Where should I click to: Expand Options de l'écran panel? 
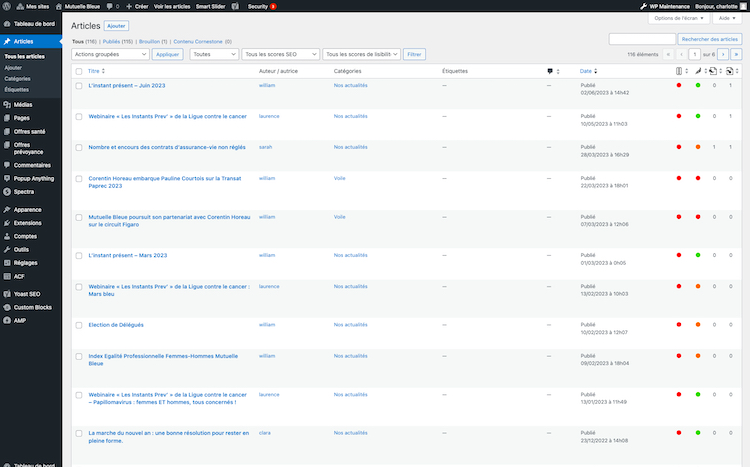point(677,19)
